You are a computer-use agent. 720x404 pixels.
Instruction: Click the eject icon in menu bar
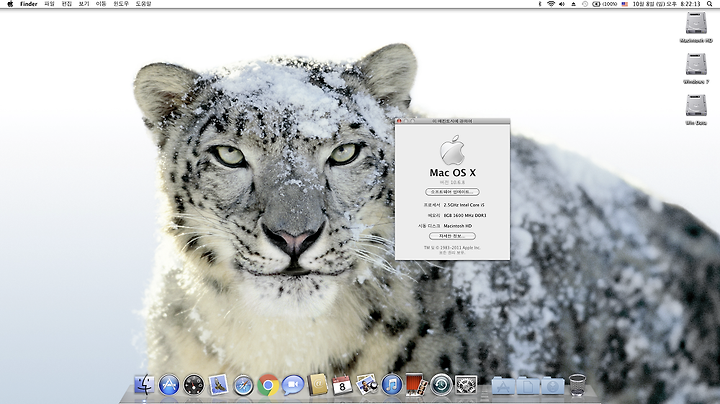coord(574,4)
